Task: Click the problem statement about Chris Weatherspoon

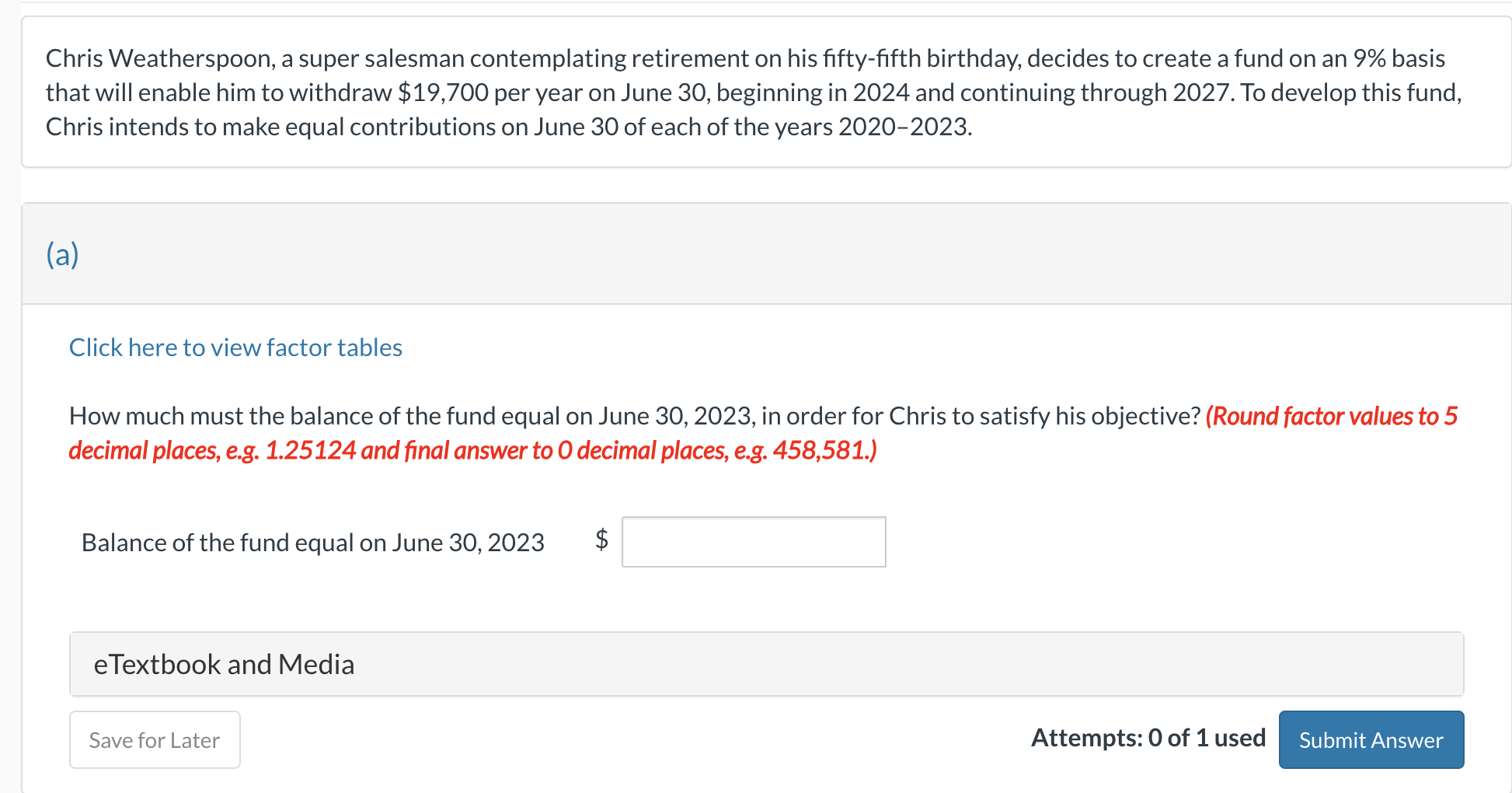Action: [752, 92]
